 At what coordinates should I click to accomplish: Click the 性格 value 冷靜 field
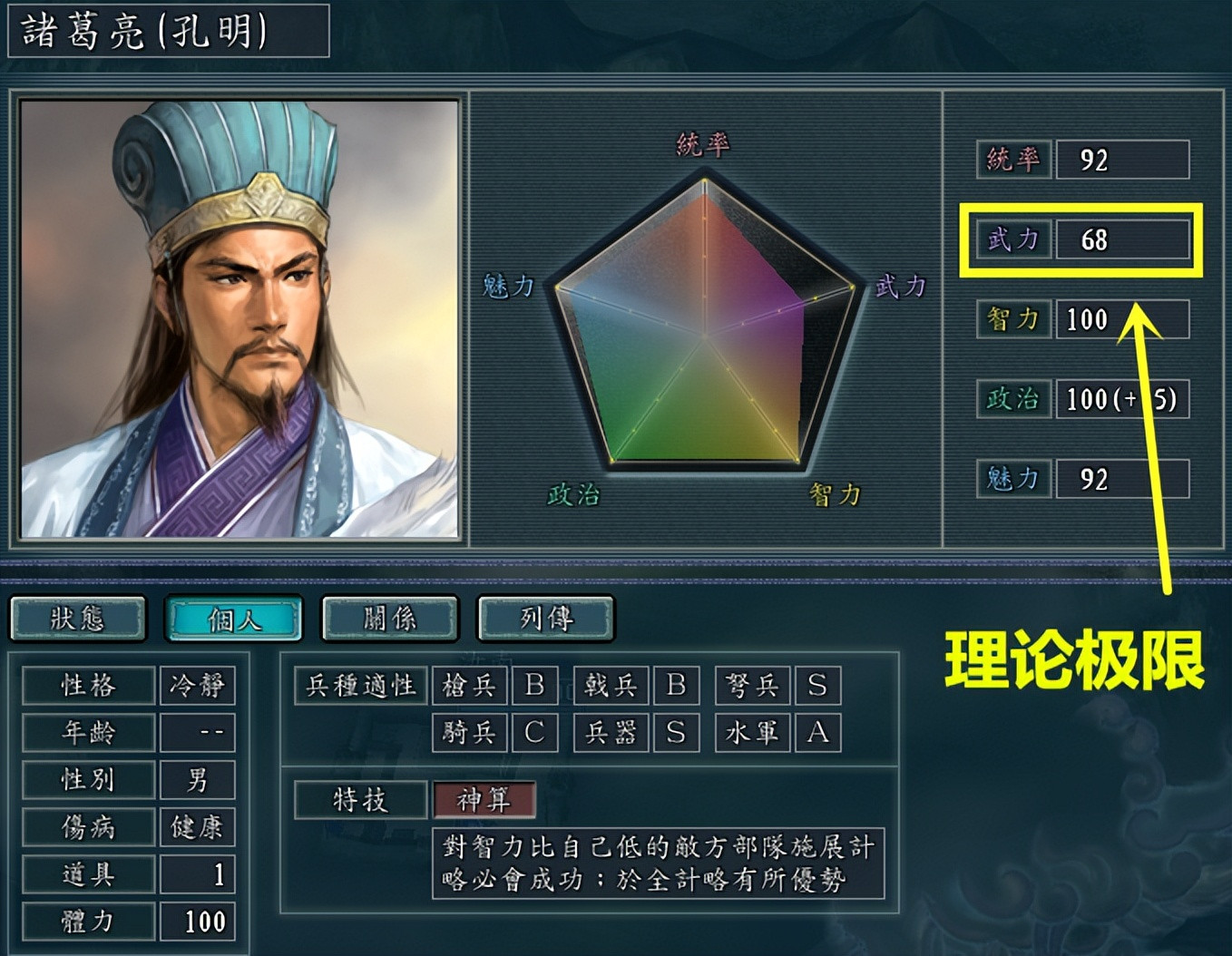[x=197, y=686]
